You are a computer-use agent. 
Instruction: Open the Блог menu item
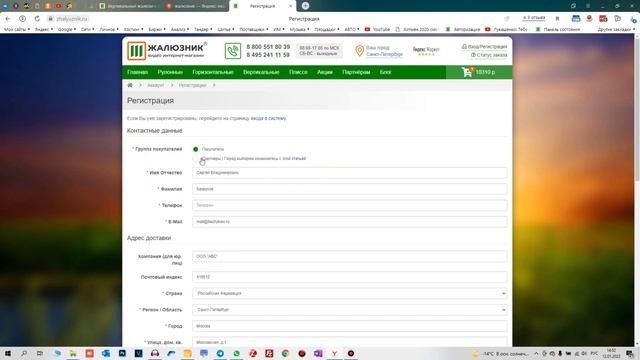[x=385, y=72]
